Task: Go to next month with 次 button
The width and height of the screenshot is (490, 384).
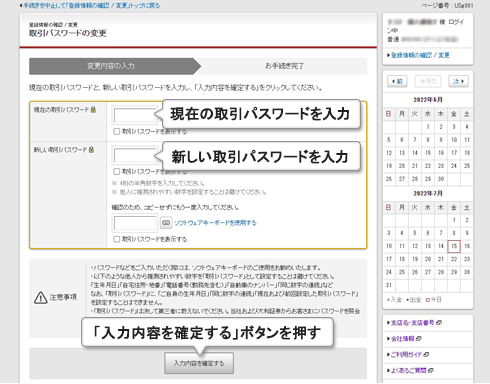Action: click(458, 81)
